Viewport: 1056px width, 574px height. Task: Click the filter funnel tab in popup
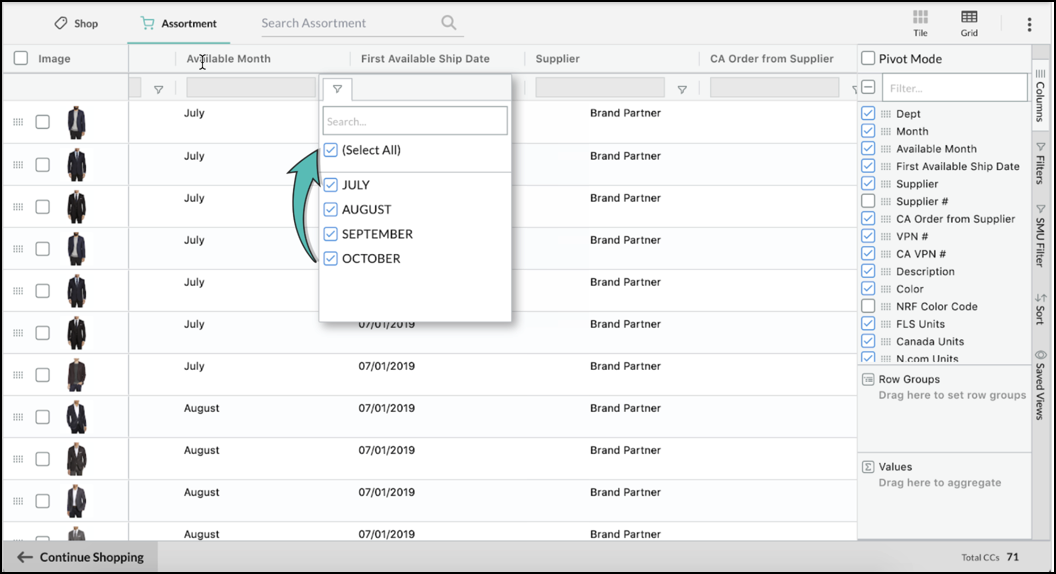click(x=337, y=90)
